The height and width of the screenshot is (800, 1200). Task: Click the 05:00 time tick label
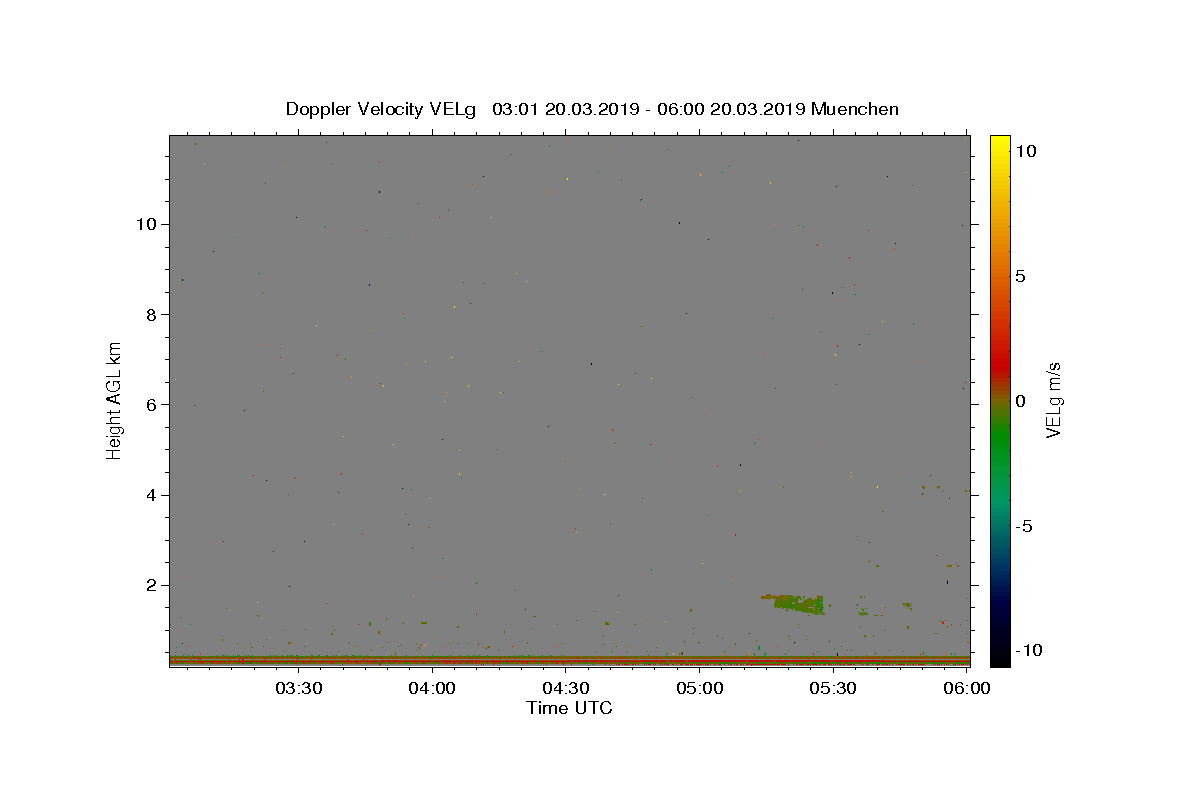tap(699, 688)
